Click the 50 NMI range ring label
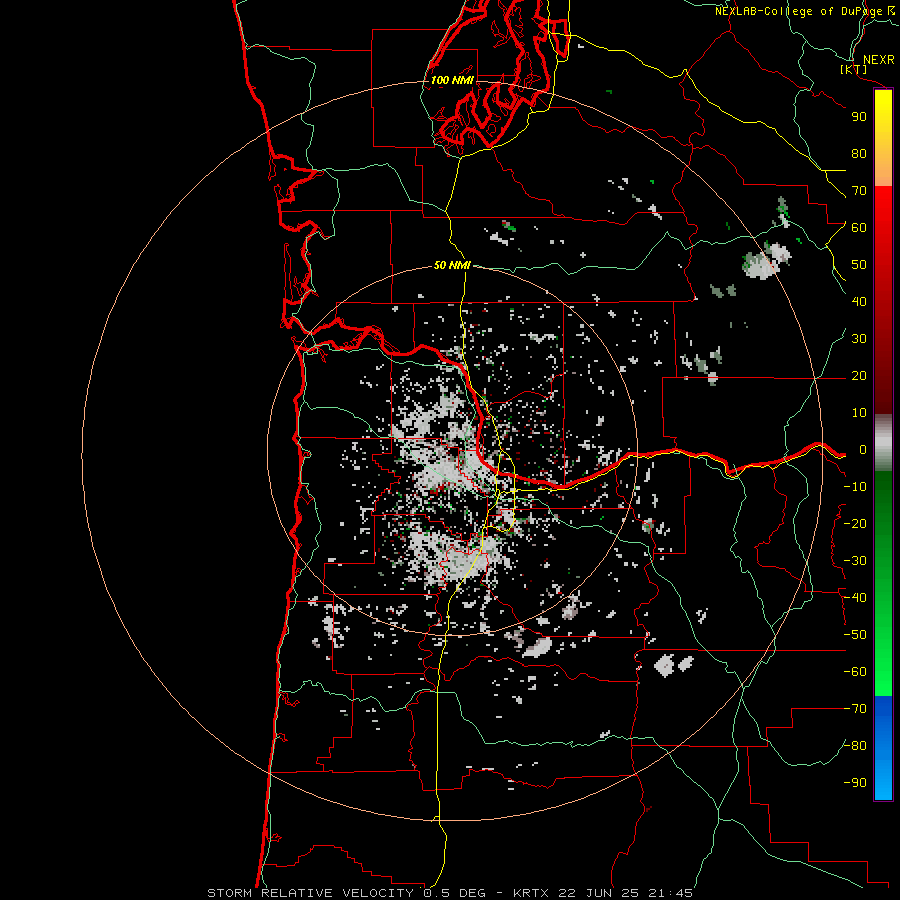This screenshot has height=900, width=900. pos(452,265)
